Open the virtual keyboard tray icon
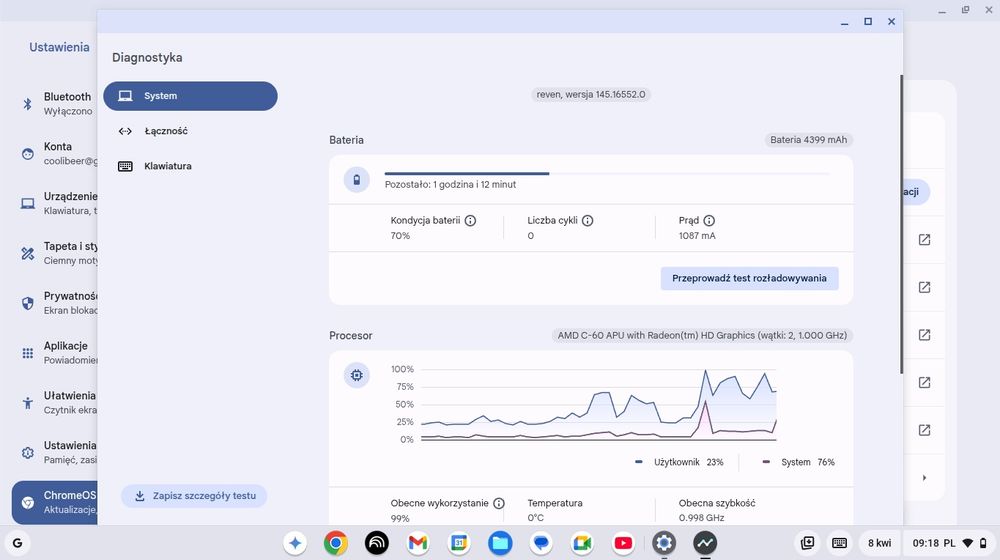Screen dimensions: 1000x560 [840, 543]
